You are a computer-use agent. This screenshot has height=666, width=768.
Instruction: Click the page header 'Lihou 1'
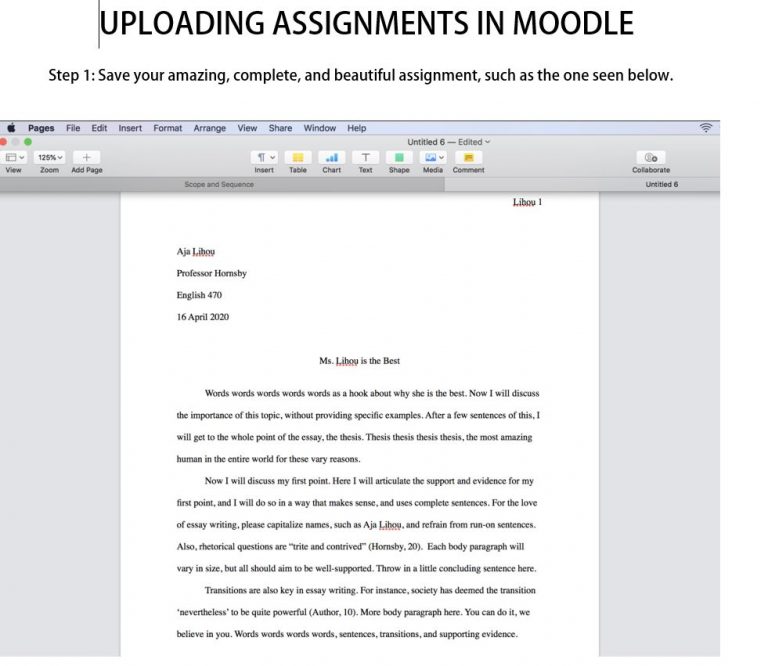pyautogui.click(x=528, y=202)
